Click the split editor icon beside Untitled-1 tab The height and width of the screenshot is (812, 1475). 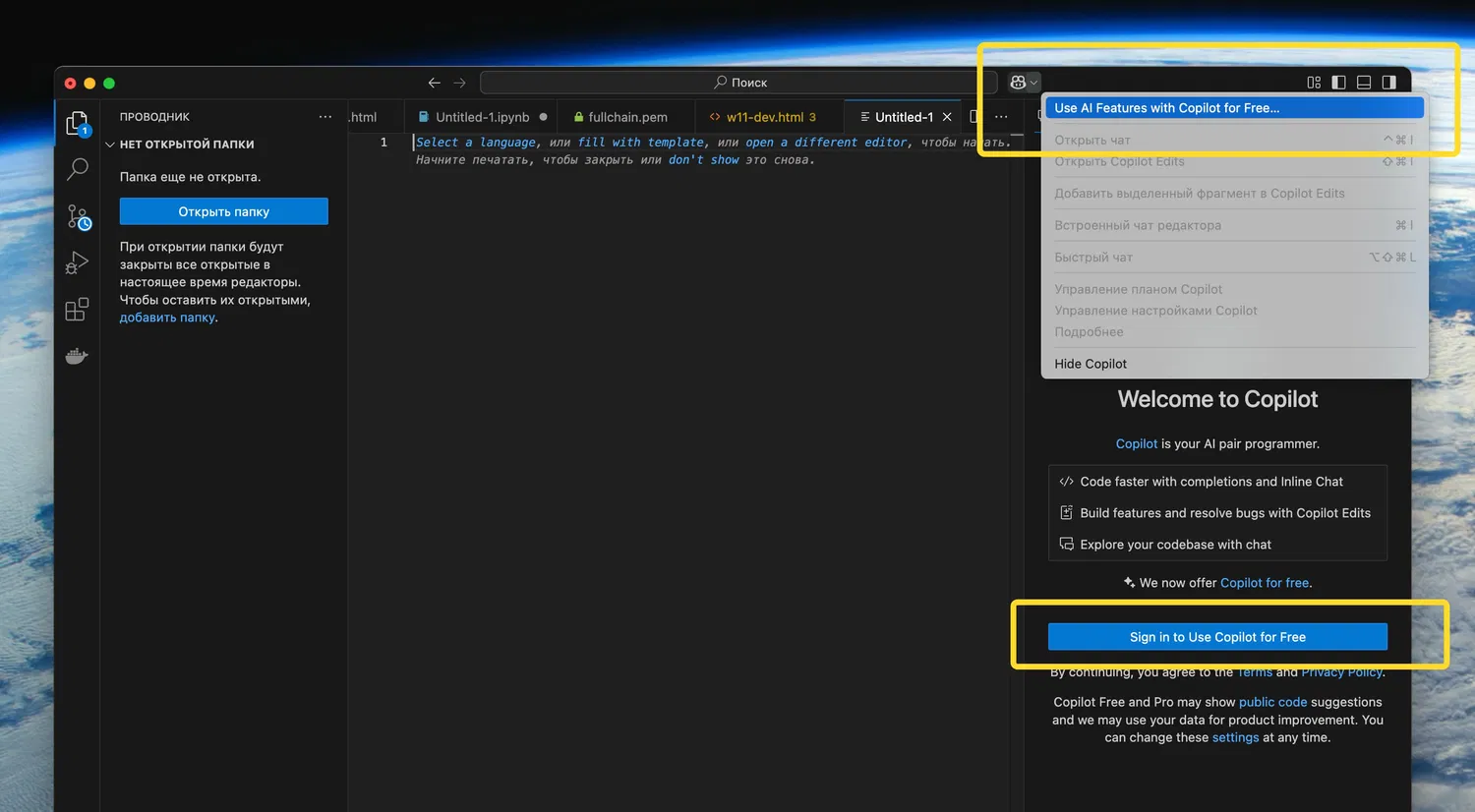point(973,117)
